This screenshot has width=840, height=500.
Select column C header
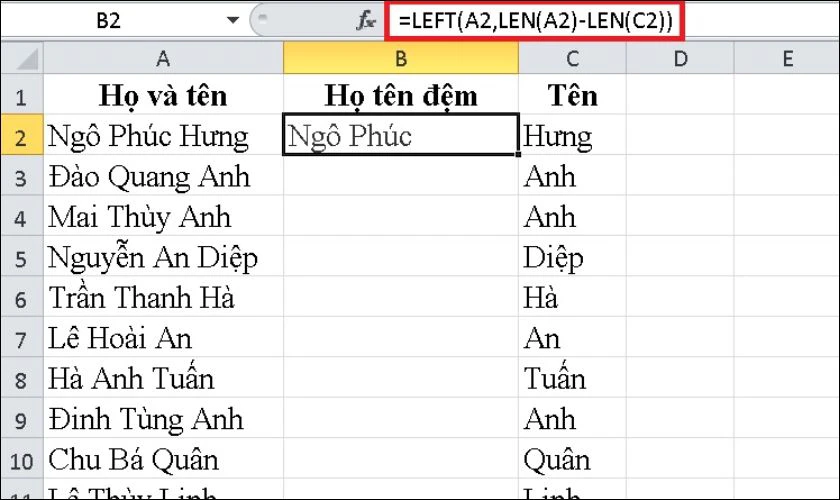pyautogui.click(x=572, y=58)
